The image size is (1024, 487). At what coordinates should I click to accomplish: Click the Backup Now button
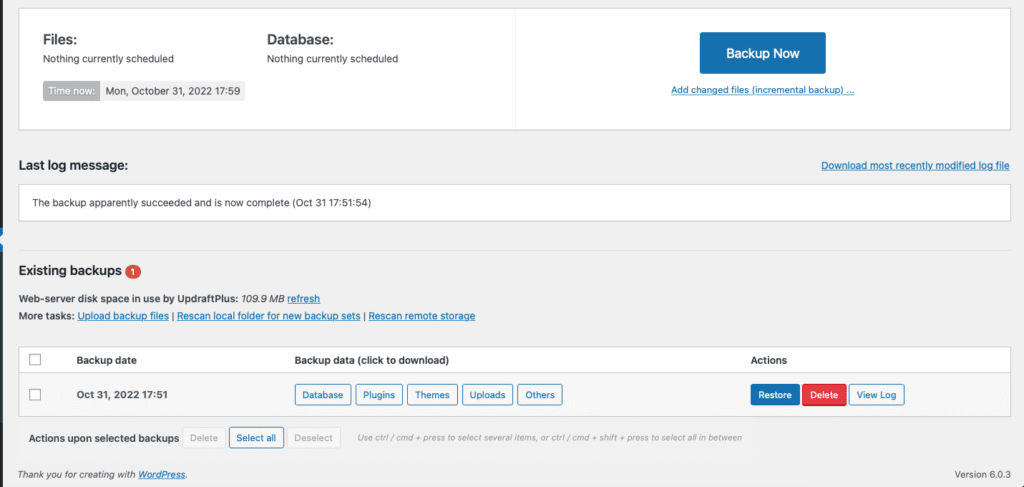point(762,53)
